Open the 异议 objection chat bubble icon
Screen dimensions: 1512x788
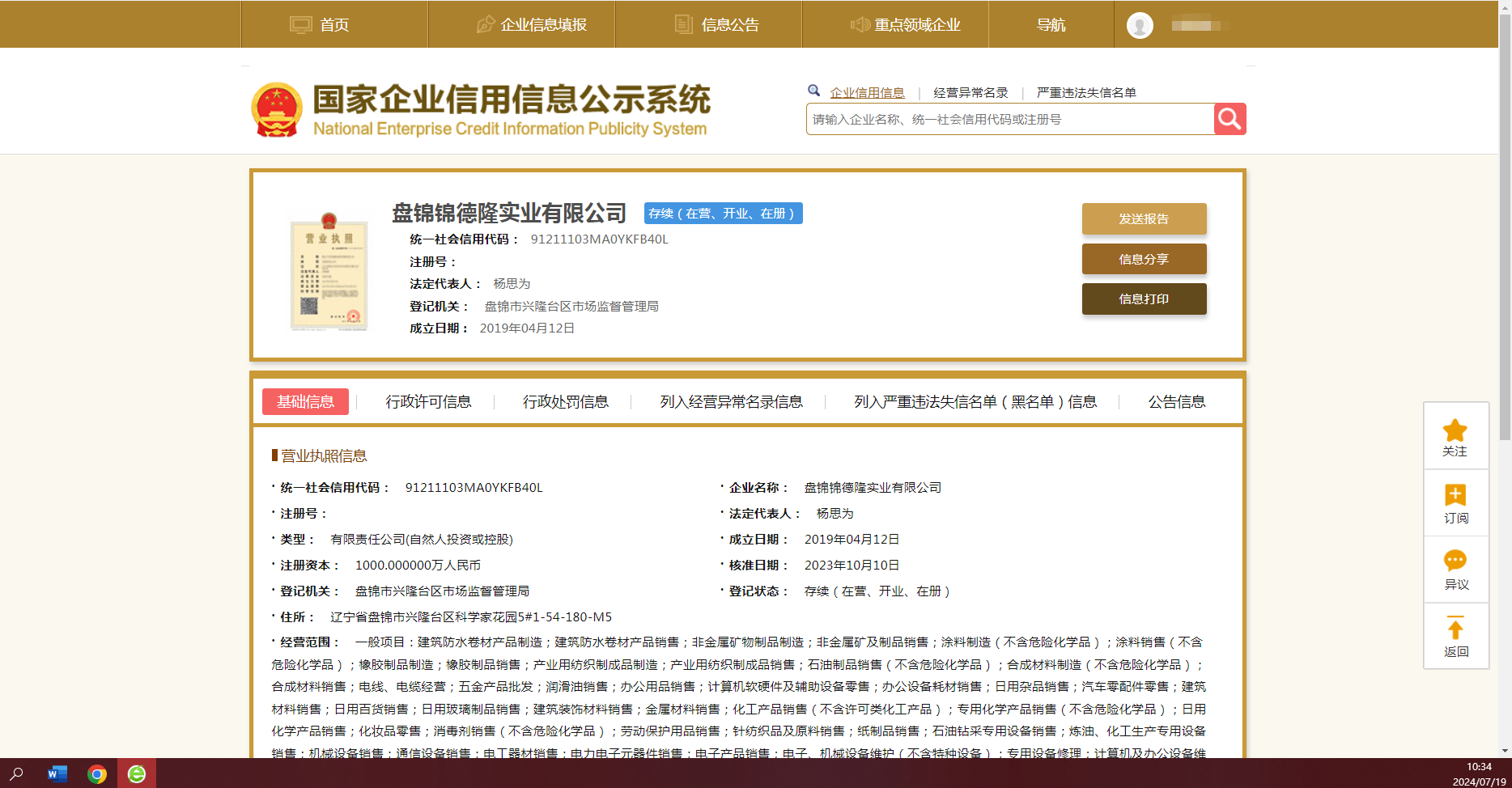point(1455,561)
